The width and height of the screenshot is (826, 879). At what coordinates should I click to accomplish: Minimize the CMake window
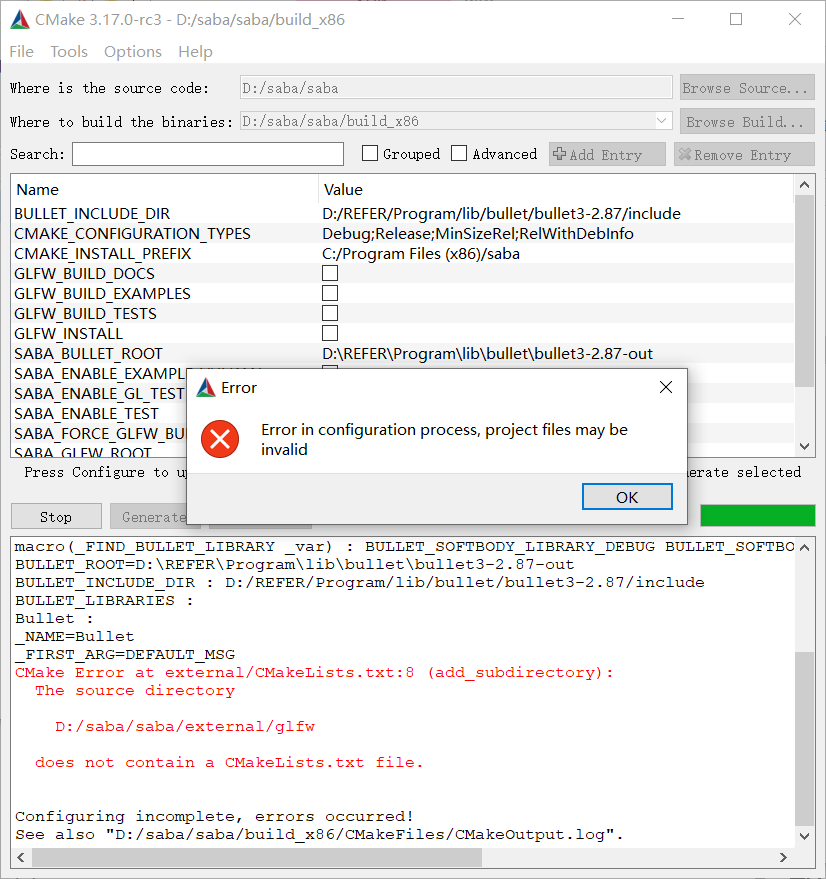[x=678, y=19]
